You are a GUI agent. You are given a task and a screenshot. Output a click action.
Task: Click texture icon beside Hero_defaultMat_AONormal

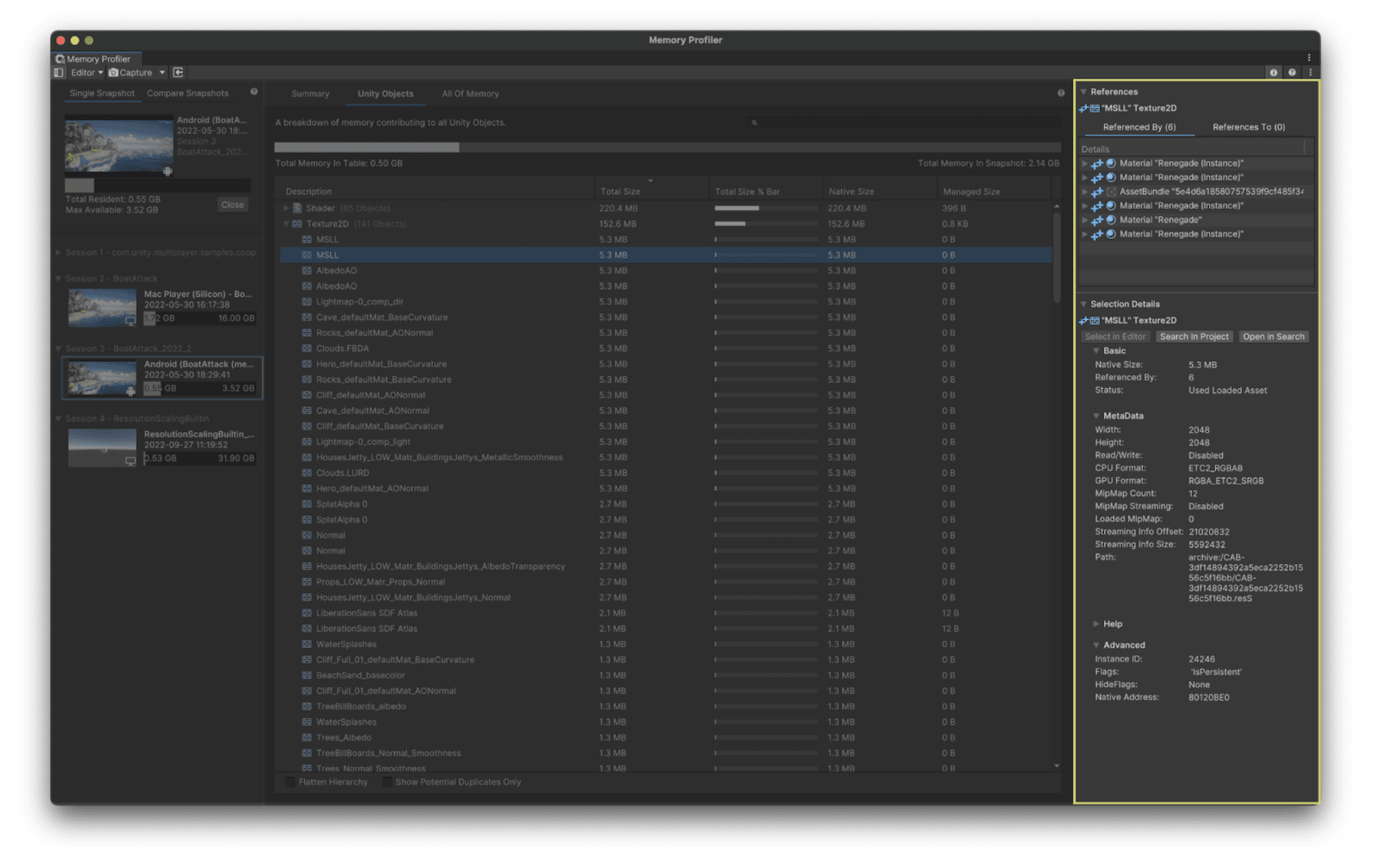pyautogui.click(x=307, y=489)
